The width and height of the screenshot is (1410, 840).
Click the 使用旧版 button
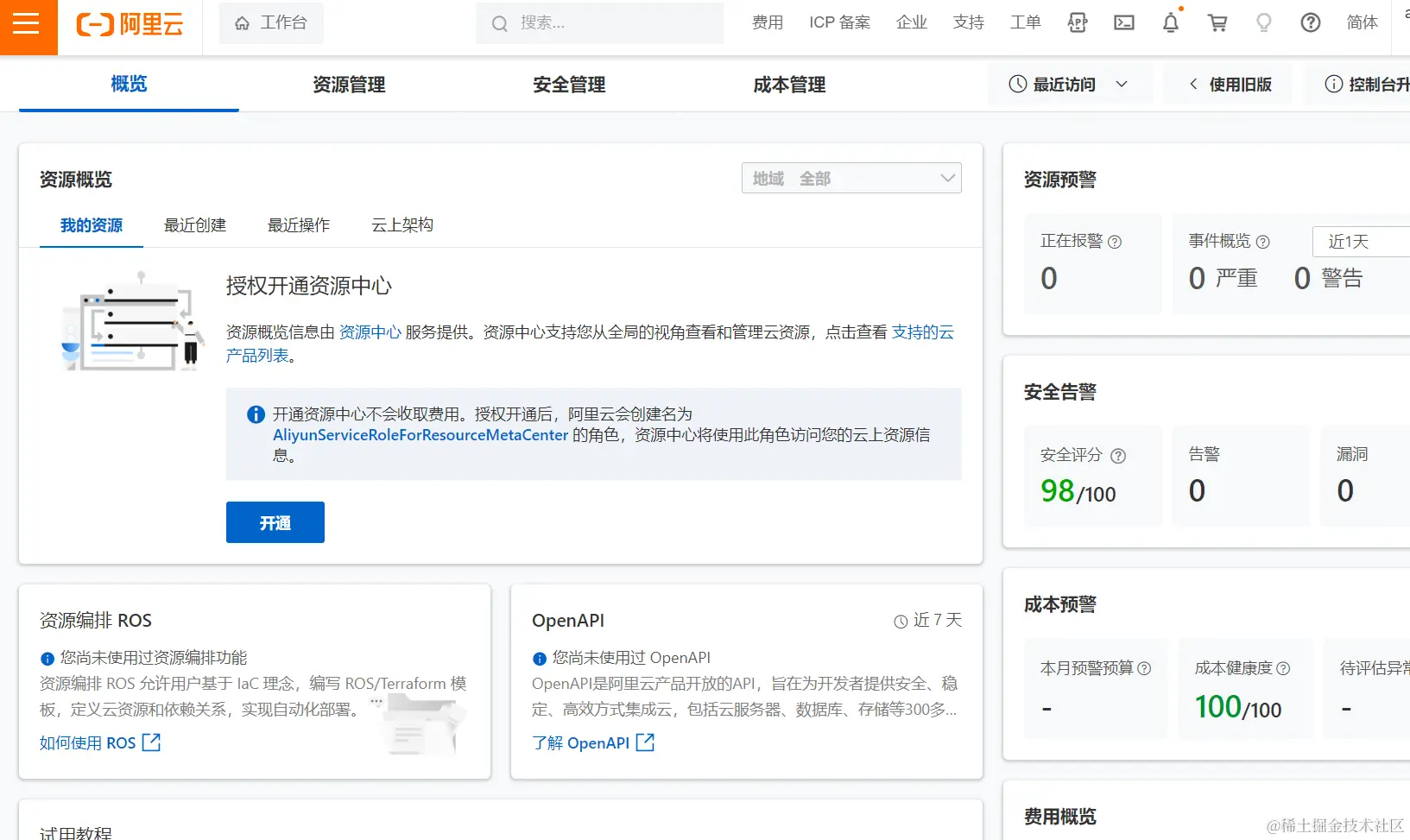point(1229,84)
